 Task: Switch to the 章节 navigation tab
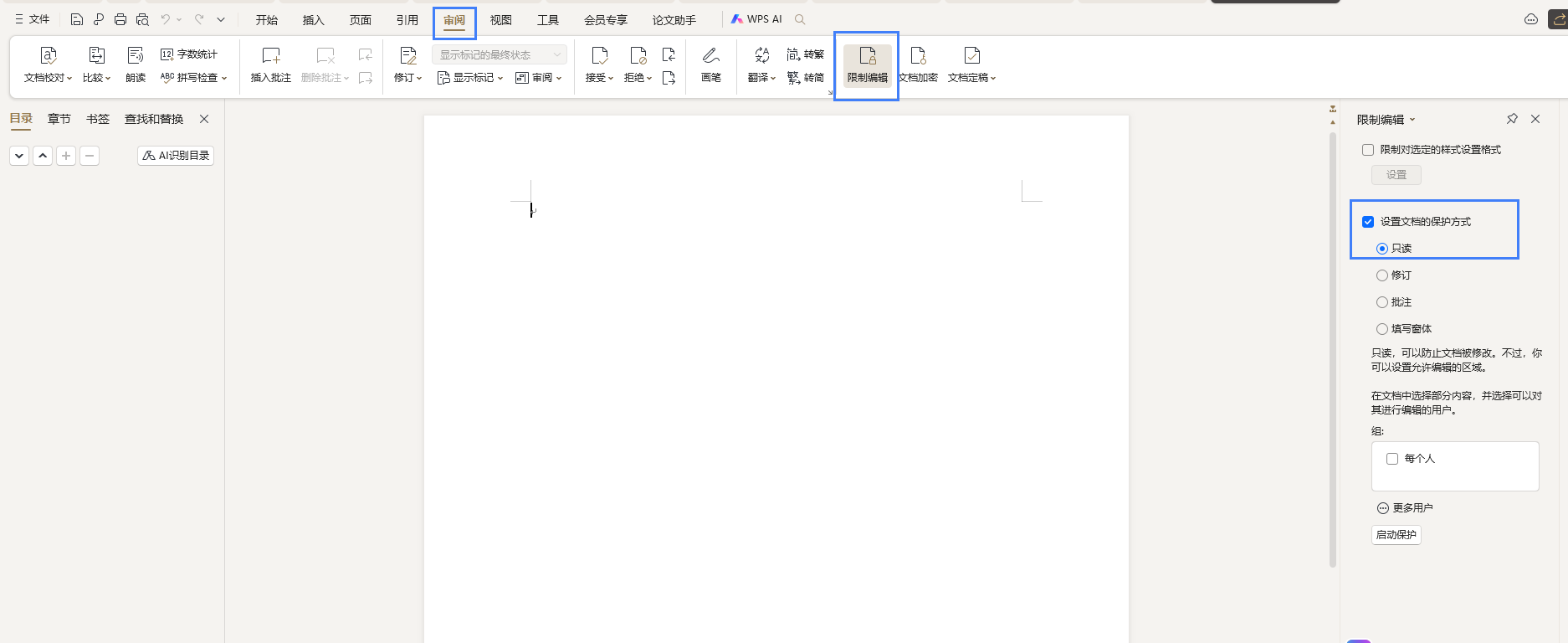tap(59, 119)
